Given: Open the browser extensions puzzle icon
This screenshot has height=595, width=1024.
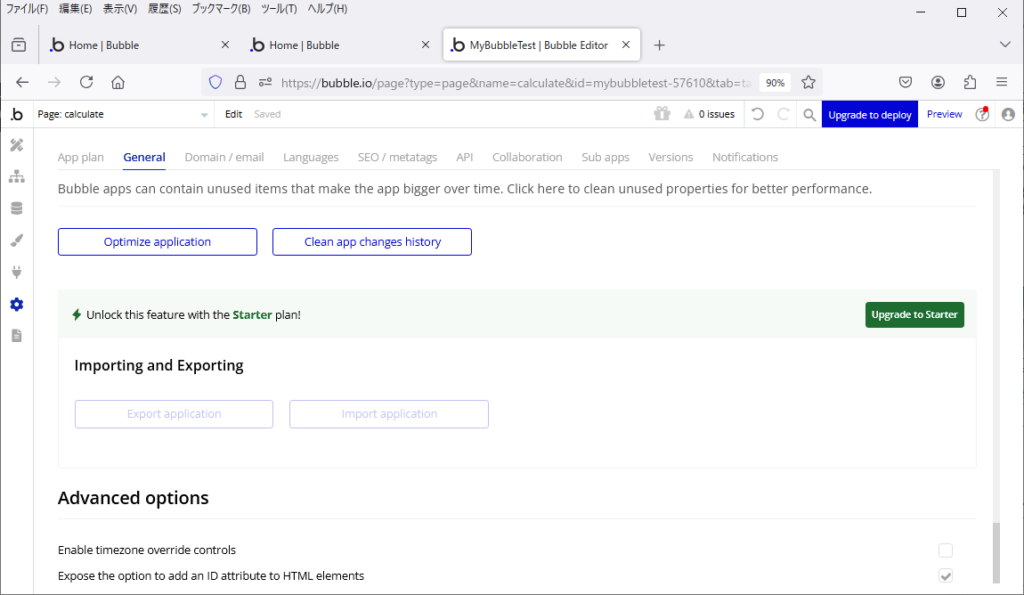Looking at the screenshot, I should pyautogui.click(x=970, y=82).
